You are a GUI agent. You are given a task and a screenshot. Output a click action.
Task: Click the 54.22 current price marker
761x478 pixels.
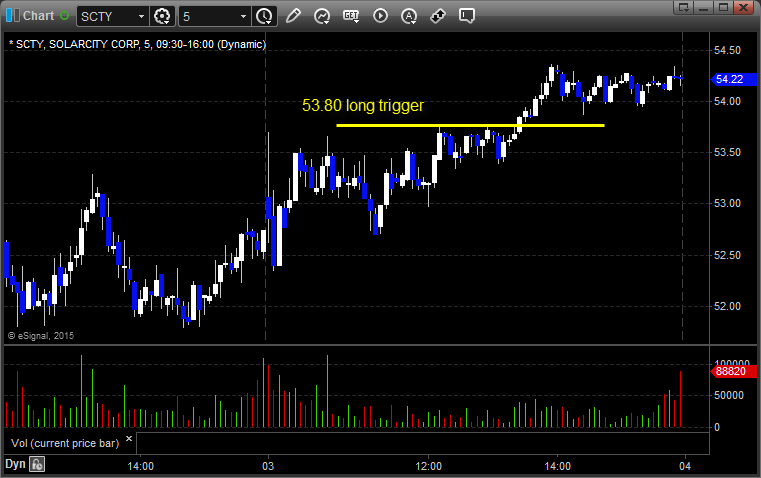[x=733, y=79]
